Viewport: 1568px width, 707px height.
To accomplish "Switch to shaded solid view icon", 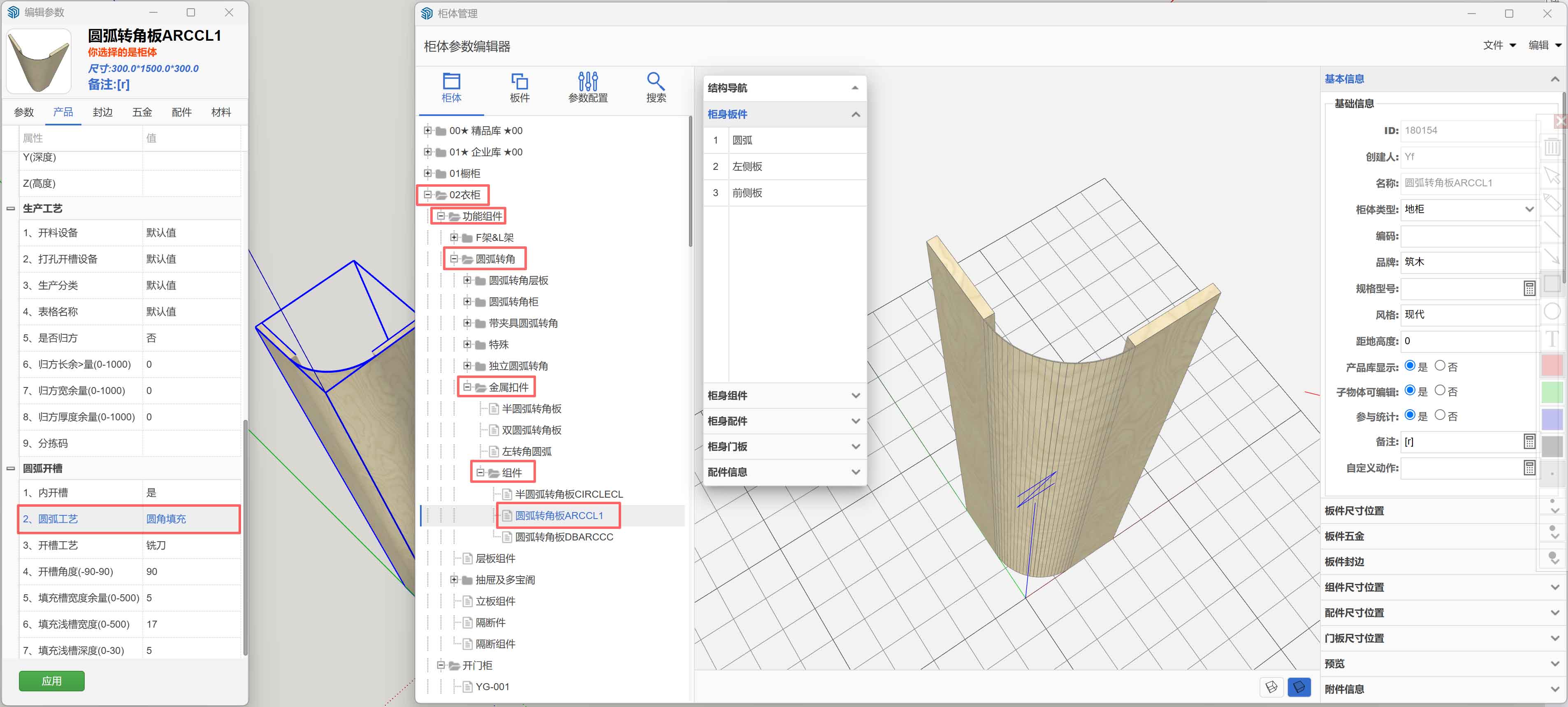I will coord(1299,687).
